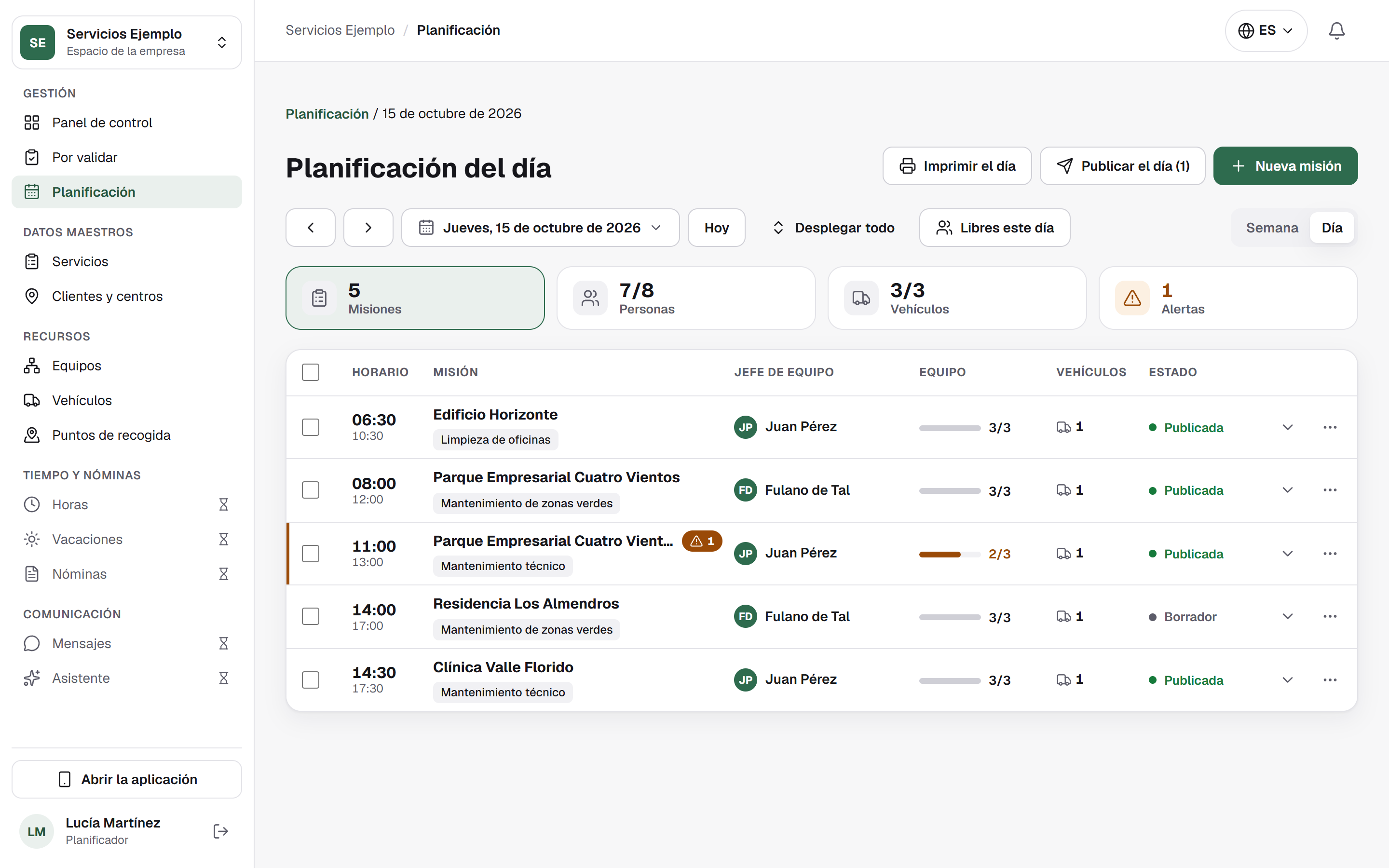The height and width of the screenshot is (868, 1389).
Task: Open the three-dot menu for the 11:00 mission
Action: click(x=1329, y=554)
